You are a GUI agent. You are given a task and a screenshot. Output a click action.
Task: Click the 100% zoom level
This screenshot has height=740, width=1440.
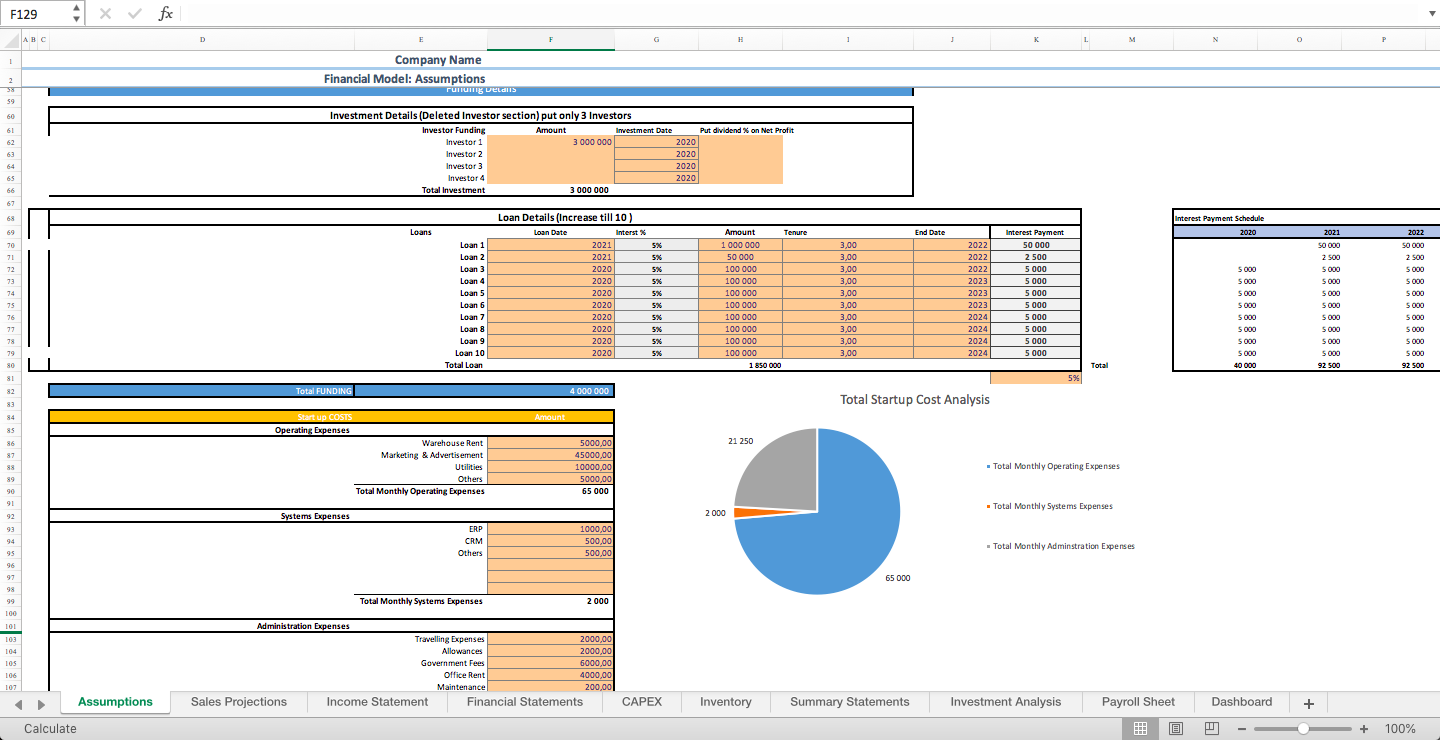pyautogui.click(x=1400, y=729)
